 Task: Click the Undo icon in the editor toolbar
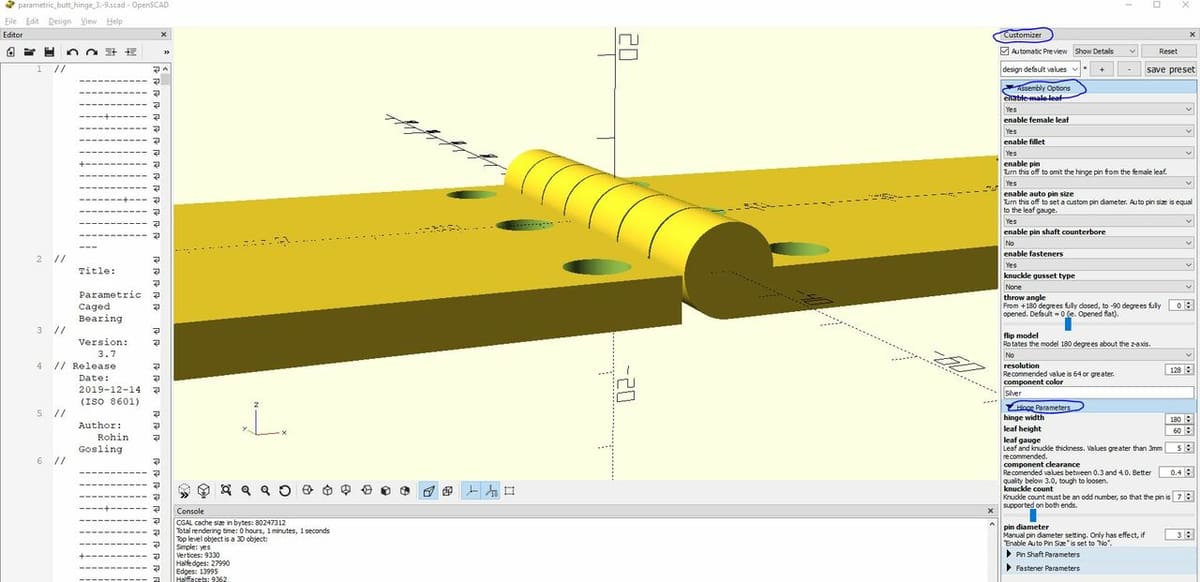pos(71,51)
